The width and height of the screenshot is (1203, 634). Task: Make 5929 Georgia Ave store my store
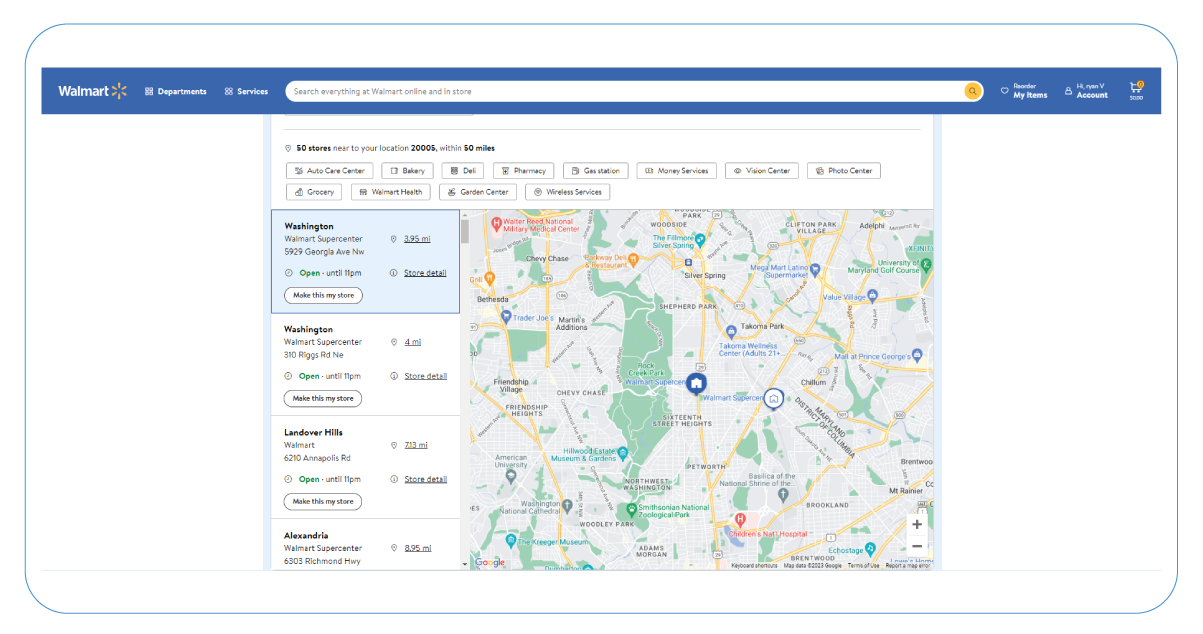pyautogui.click(x=323, y=295)
